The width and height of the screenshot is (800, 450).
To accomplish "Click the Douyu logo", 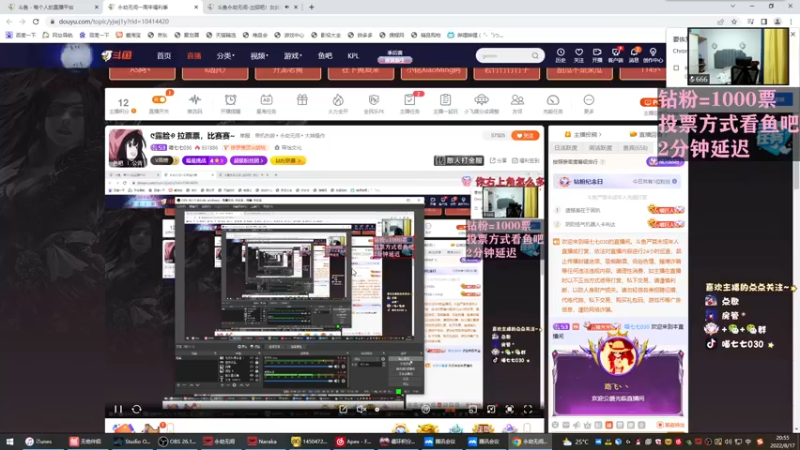I will click(116, 55).
